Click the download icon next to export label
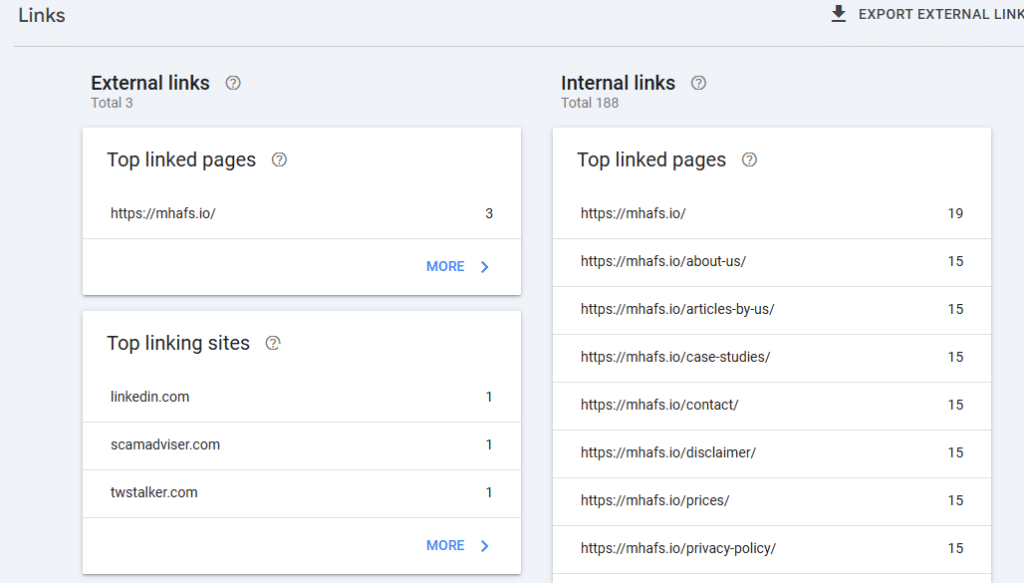The height and width of the screenshot is (583, 1024). coord(838,14)
